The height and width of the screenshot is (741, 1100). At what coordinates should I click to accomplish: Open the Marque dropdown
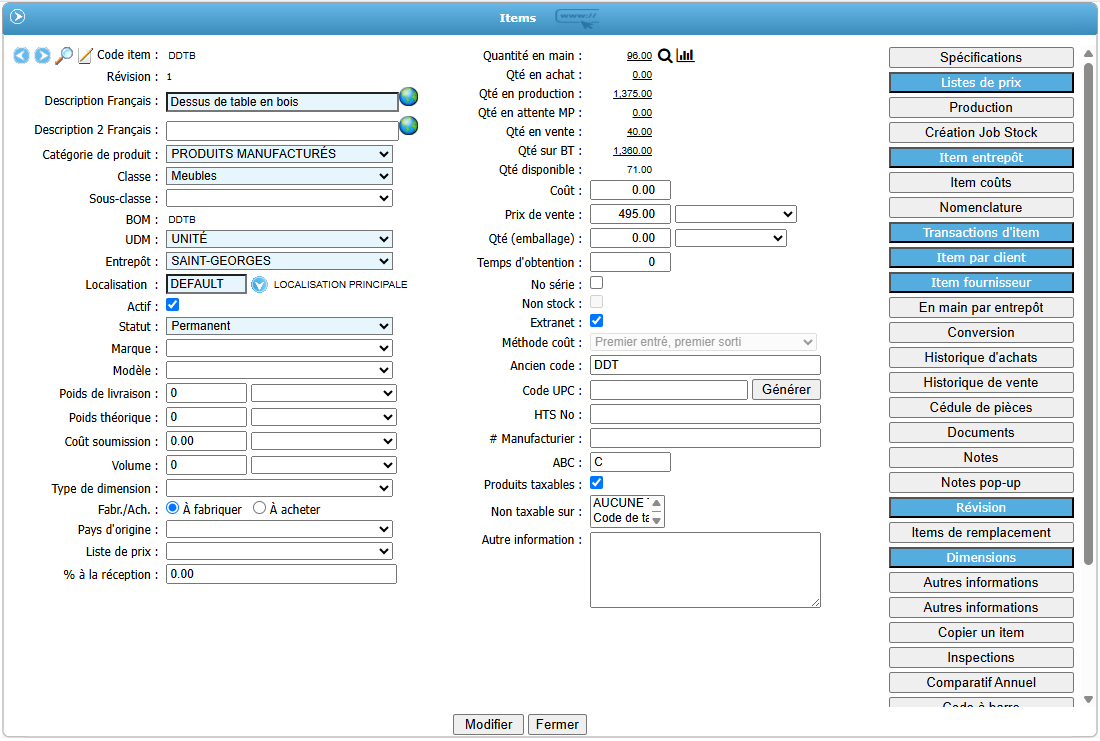click(279, 348)
